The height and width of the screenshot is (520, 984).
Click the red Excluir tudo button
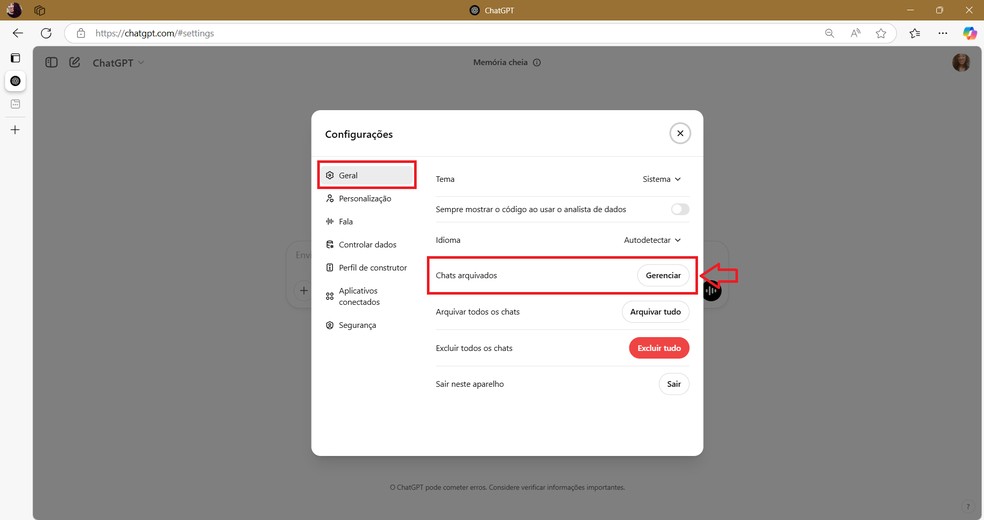[x=659, y=348]
